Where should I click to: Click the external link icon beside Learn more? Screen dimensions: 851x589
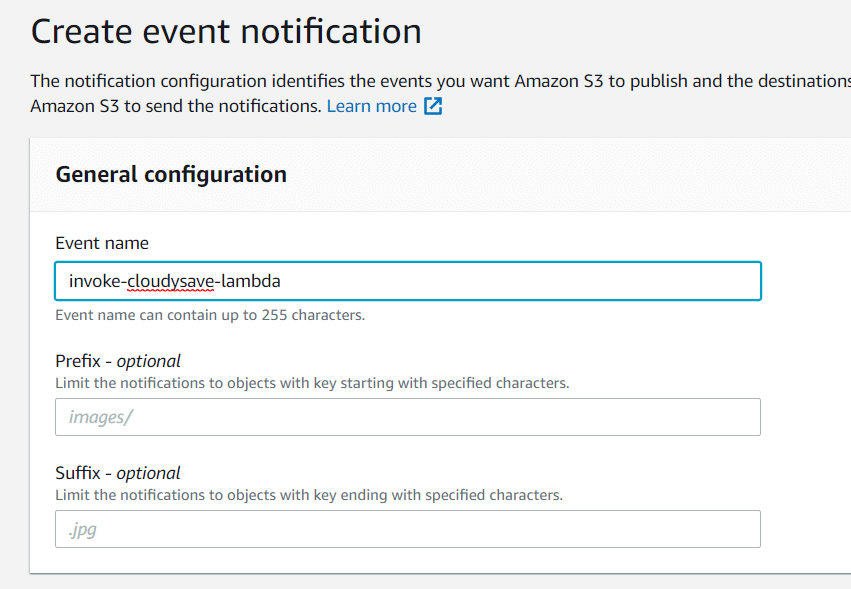tap(433, 106)
